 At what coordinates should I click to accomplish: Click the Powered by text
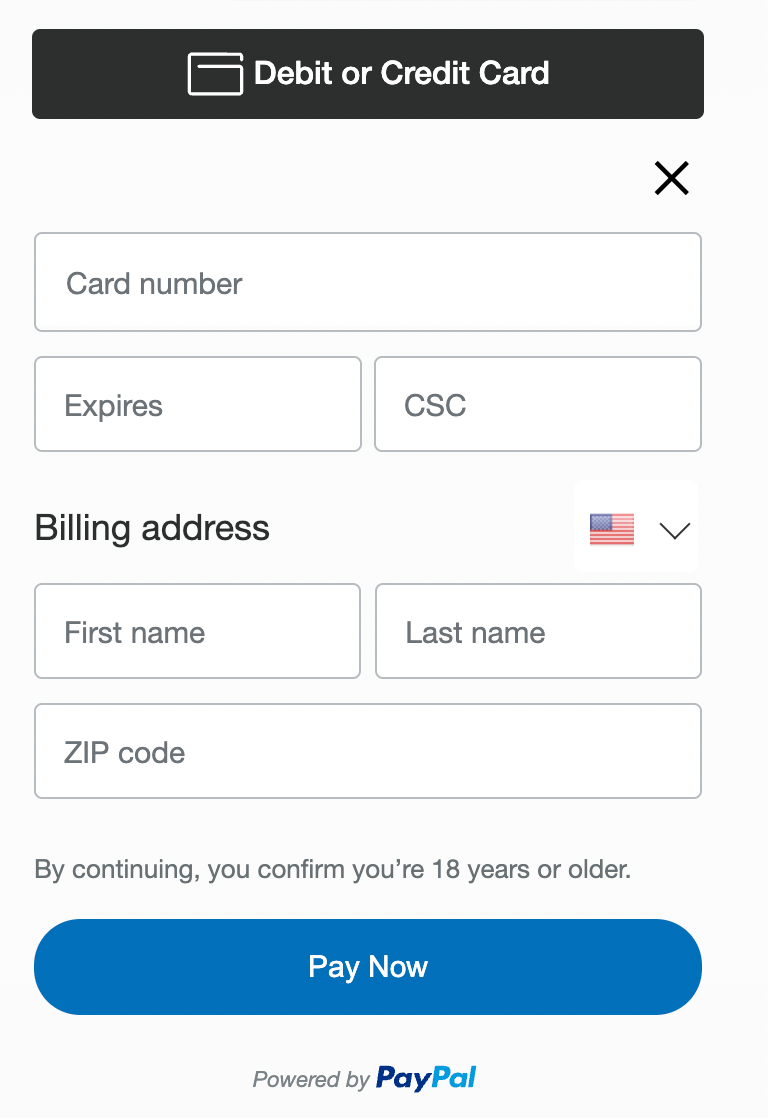[311, 1079]
